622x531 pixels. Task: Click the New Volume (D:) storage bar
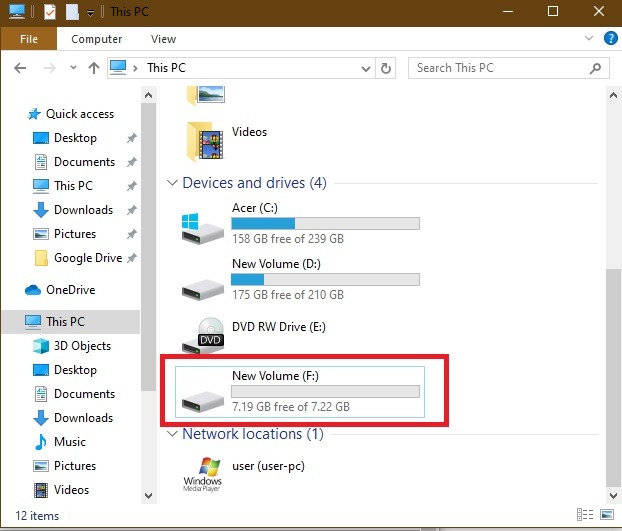tap(325, 279)
